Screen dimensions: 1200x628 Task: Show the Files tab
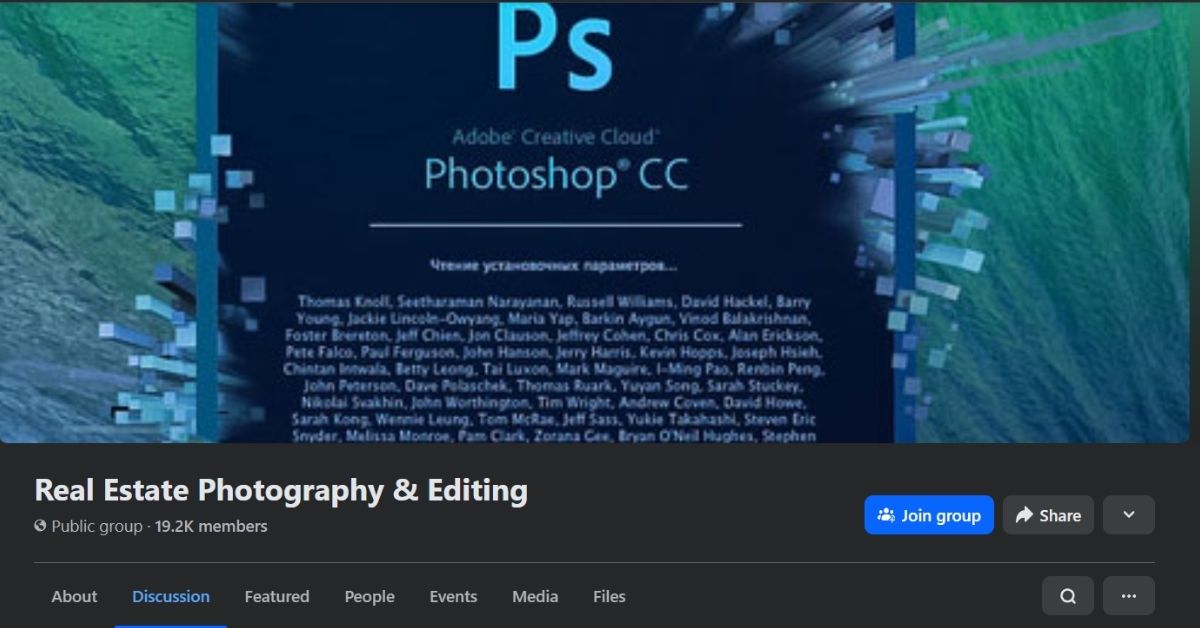609,597
